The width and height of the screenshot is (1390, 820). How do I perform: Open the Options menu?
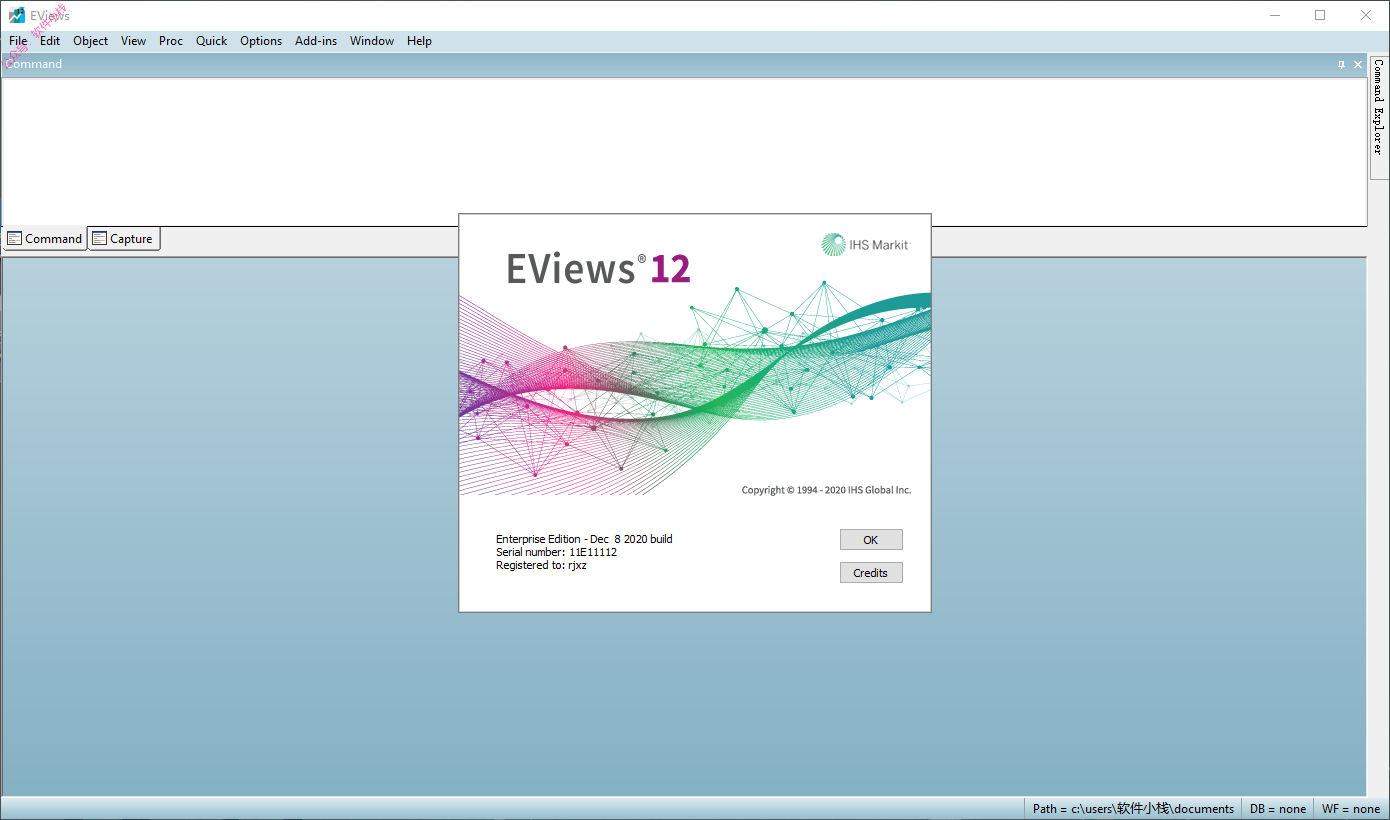[x=261, y=41]
